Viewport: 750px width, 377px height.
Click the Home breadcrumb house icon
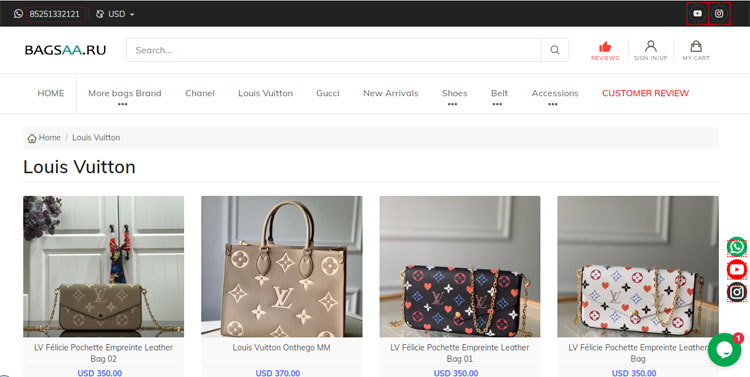point(32,138)
